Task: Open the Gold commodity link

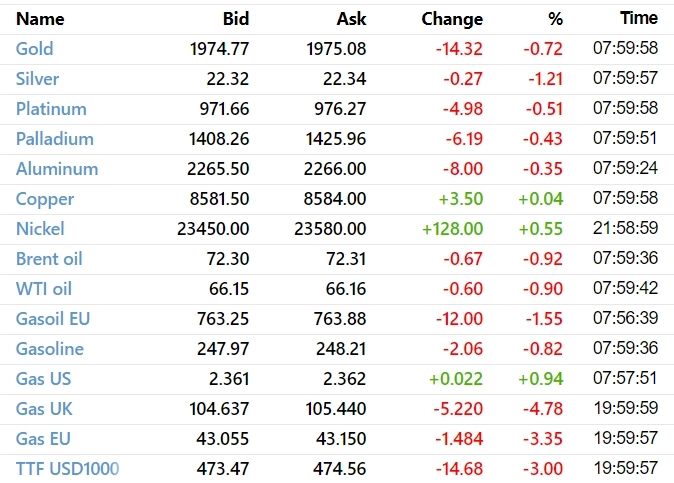Action: (x=35, y=49)
